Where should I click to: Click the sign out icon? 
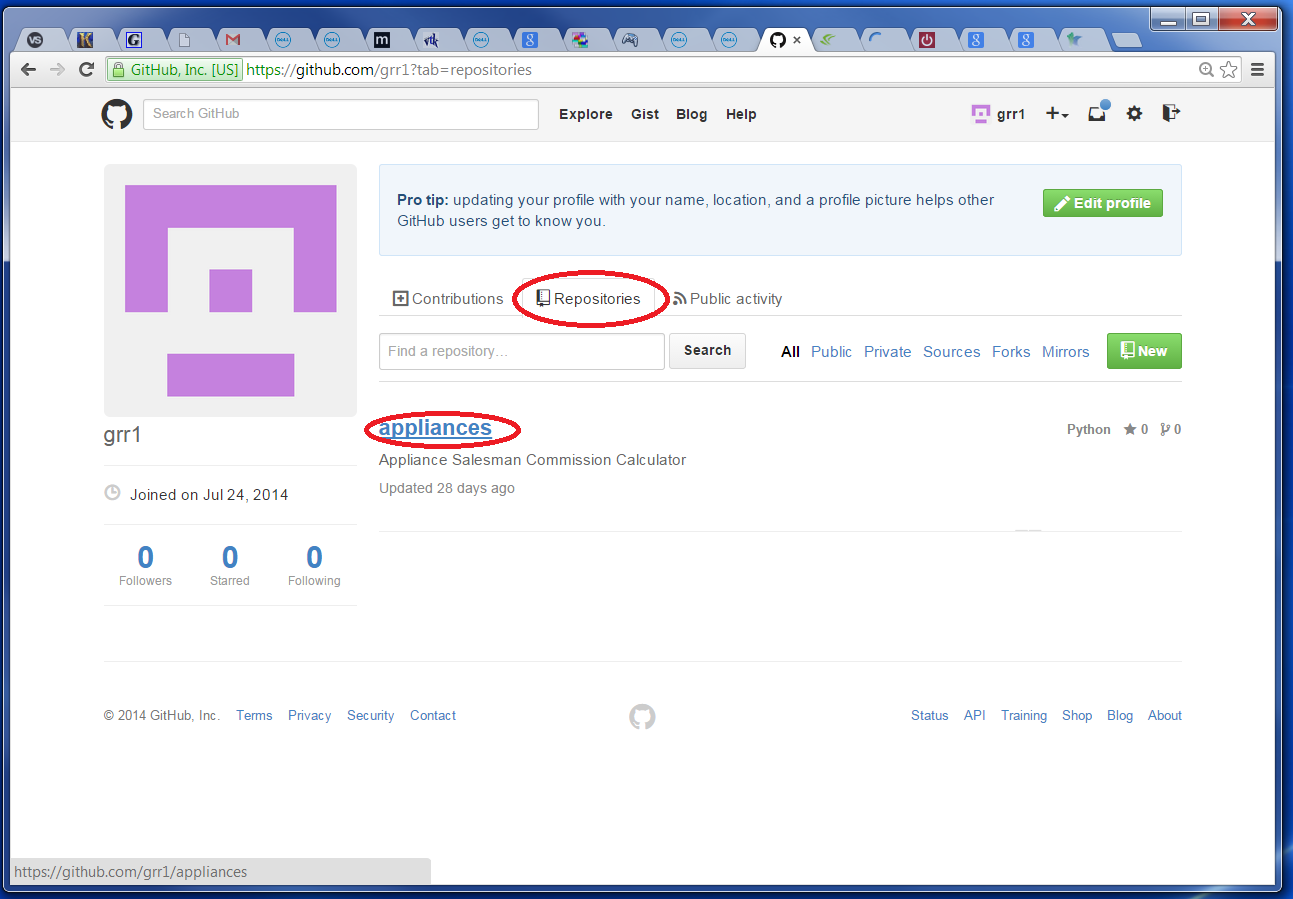[1171, 113]
